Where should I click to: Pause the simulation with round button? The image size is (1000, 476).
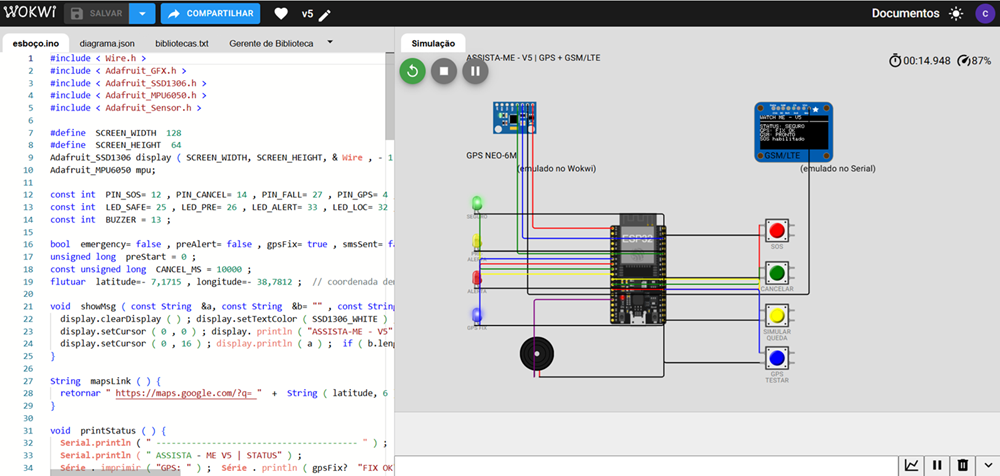tap(475, 70)
